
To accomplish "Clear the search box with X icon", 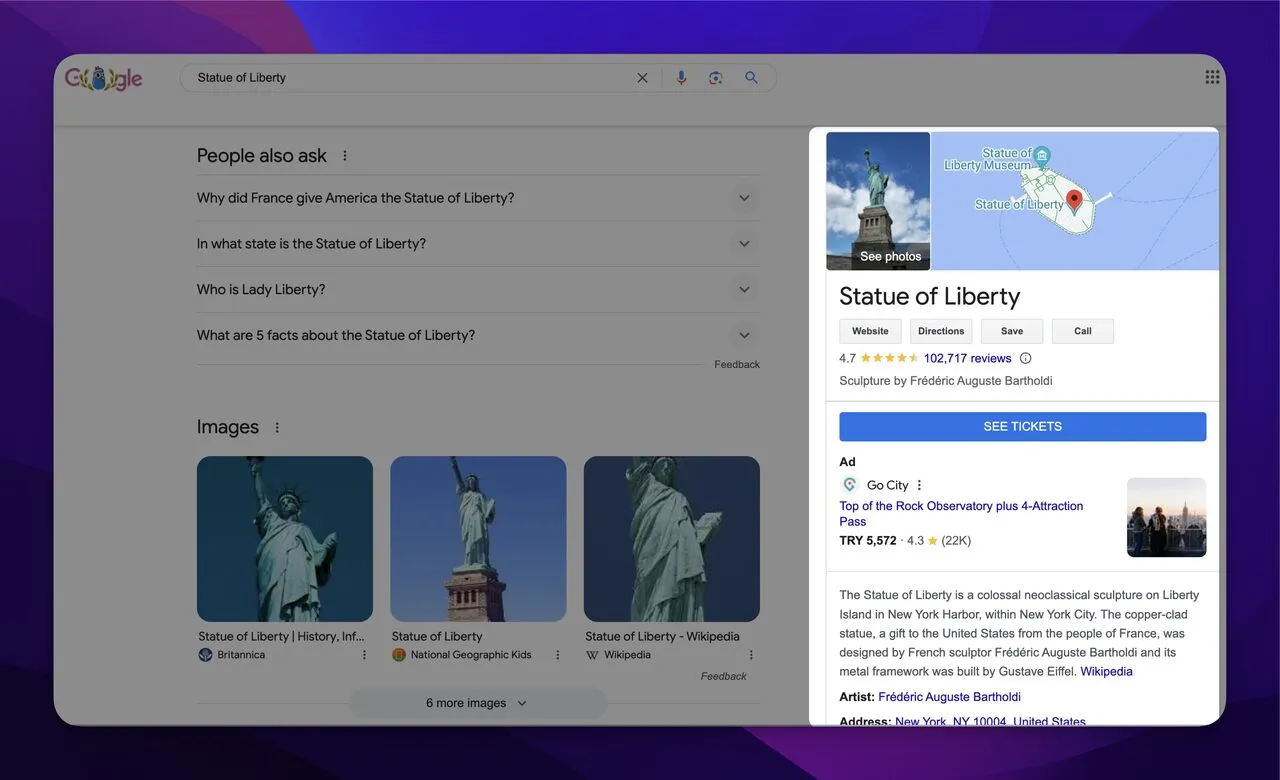I will click(x=642, y=78).
